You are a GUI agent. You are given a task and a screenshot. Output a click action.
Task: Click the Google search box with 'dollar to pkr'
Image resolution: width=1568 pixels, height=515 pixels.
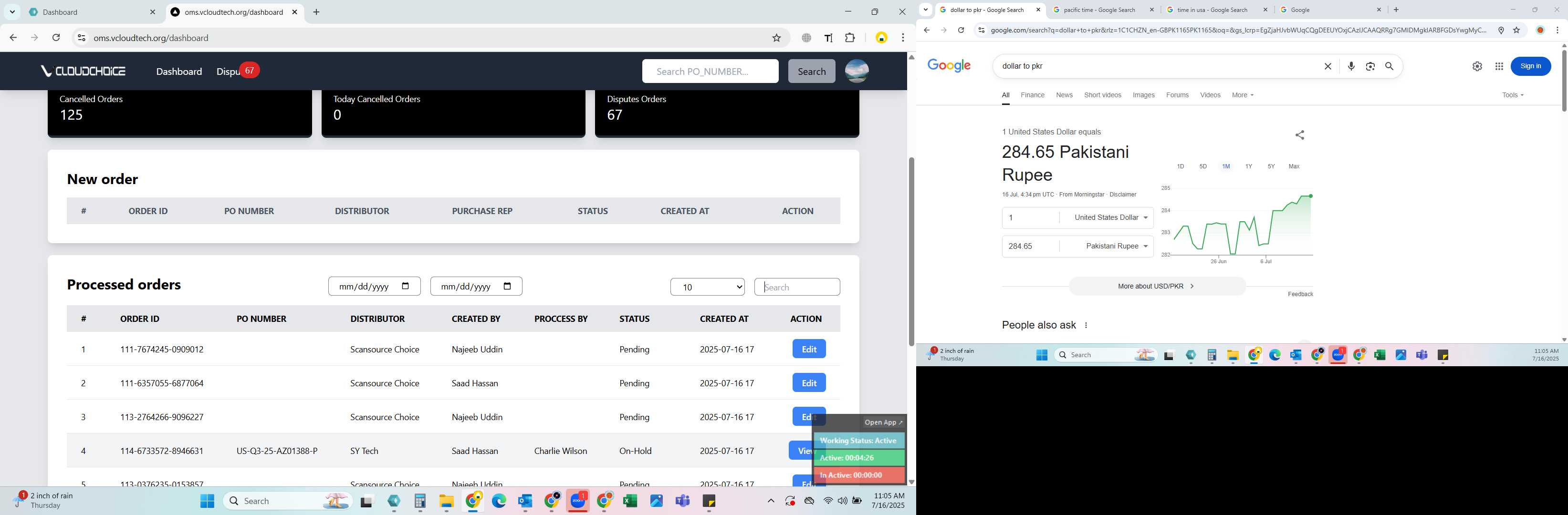tap(1157, 66)
